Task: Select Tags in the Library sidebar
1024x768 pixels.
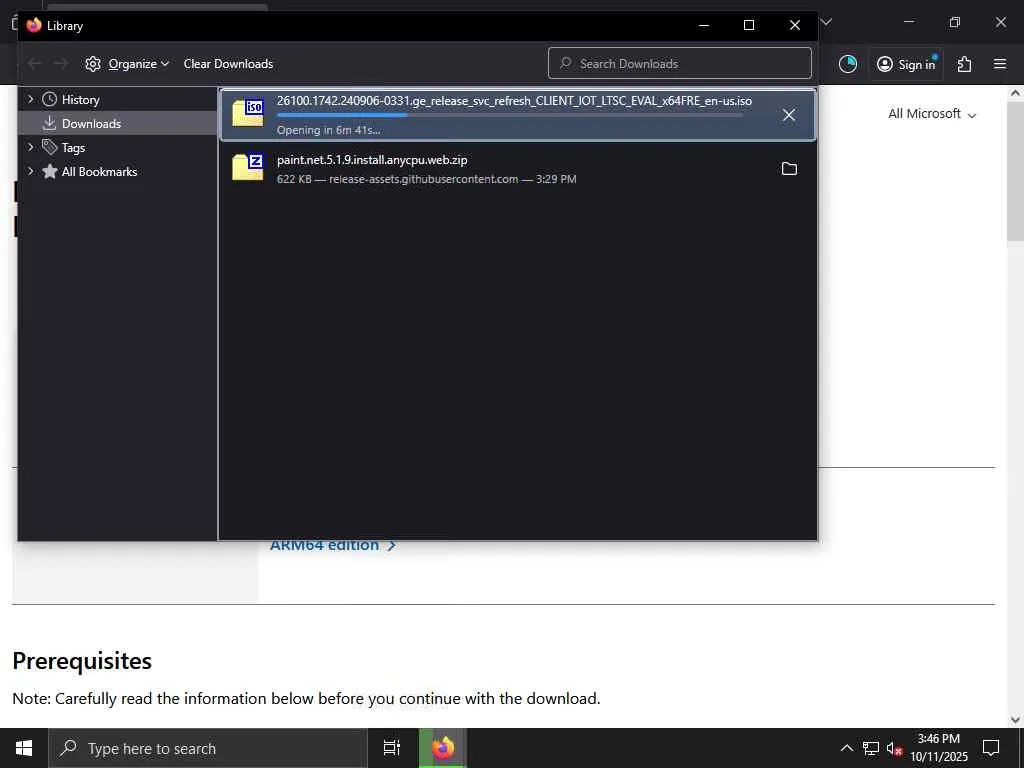Action: click(x=73, y=148)
